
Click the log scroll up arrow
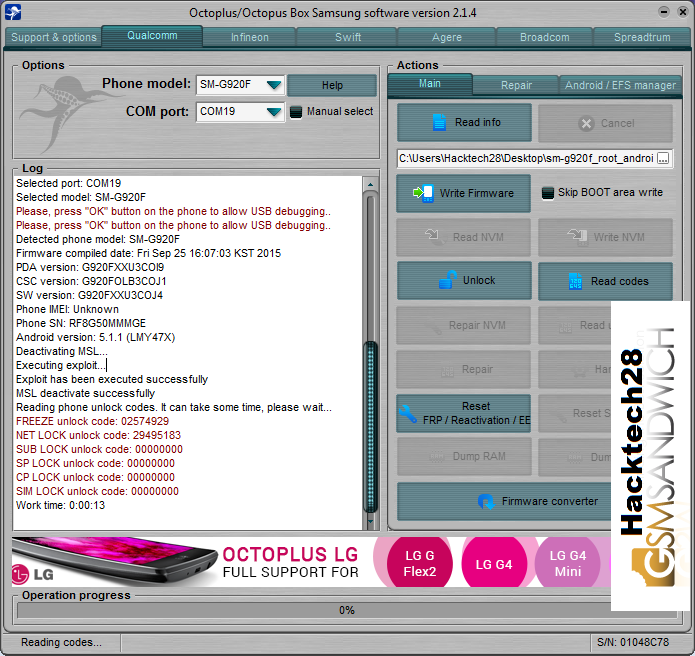point(371,184)
